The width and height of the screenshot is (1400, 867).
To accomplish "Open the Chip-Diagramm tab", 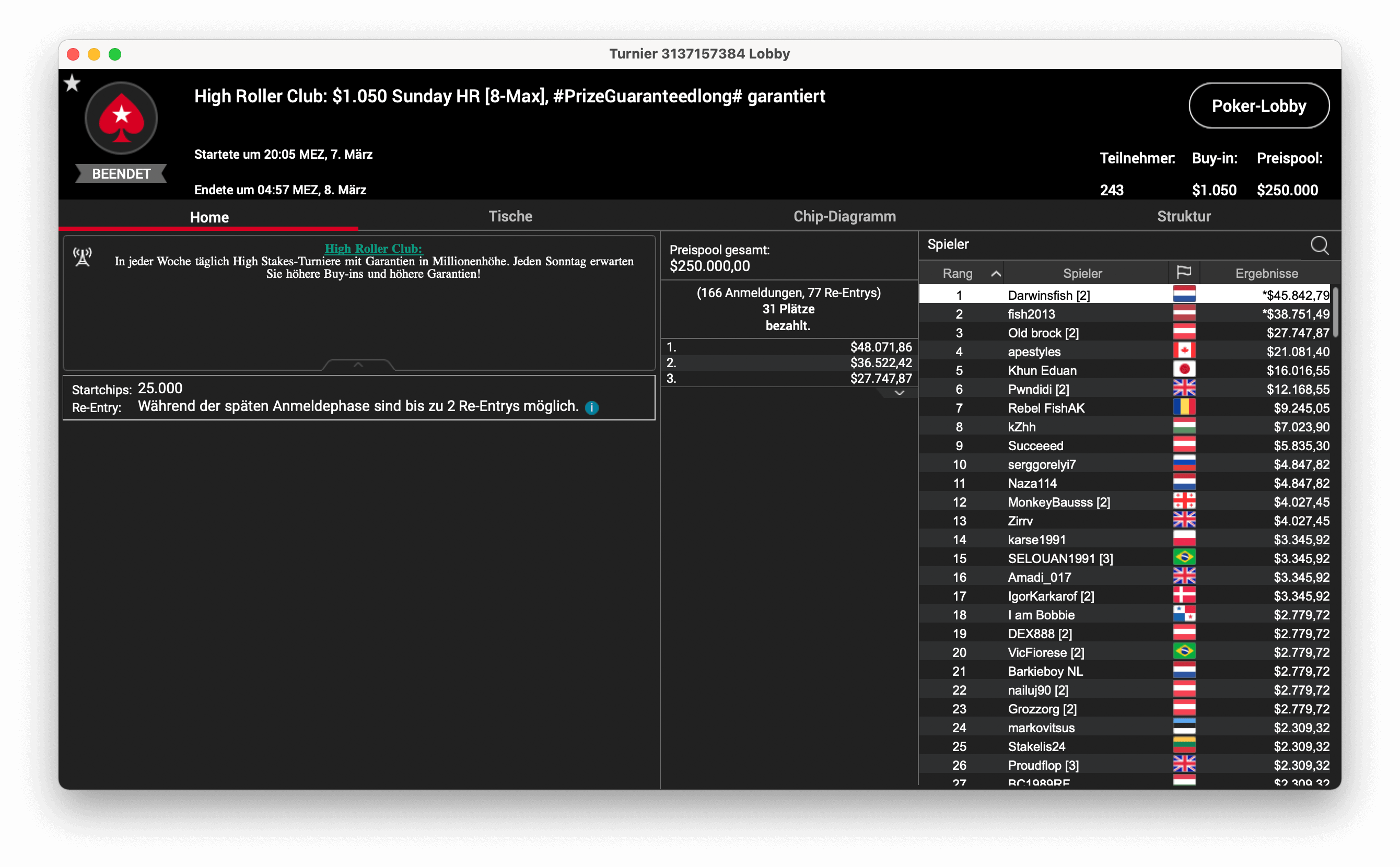I will coord(844,216).
